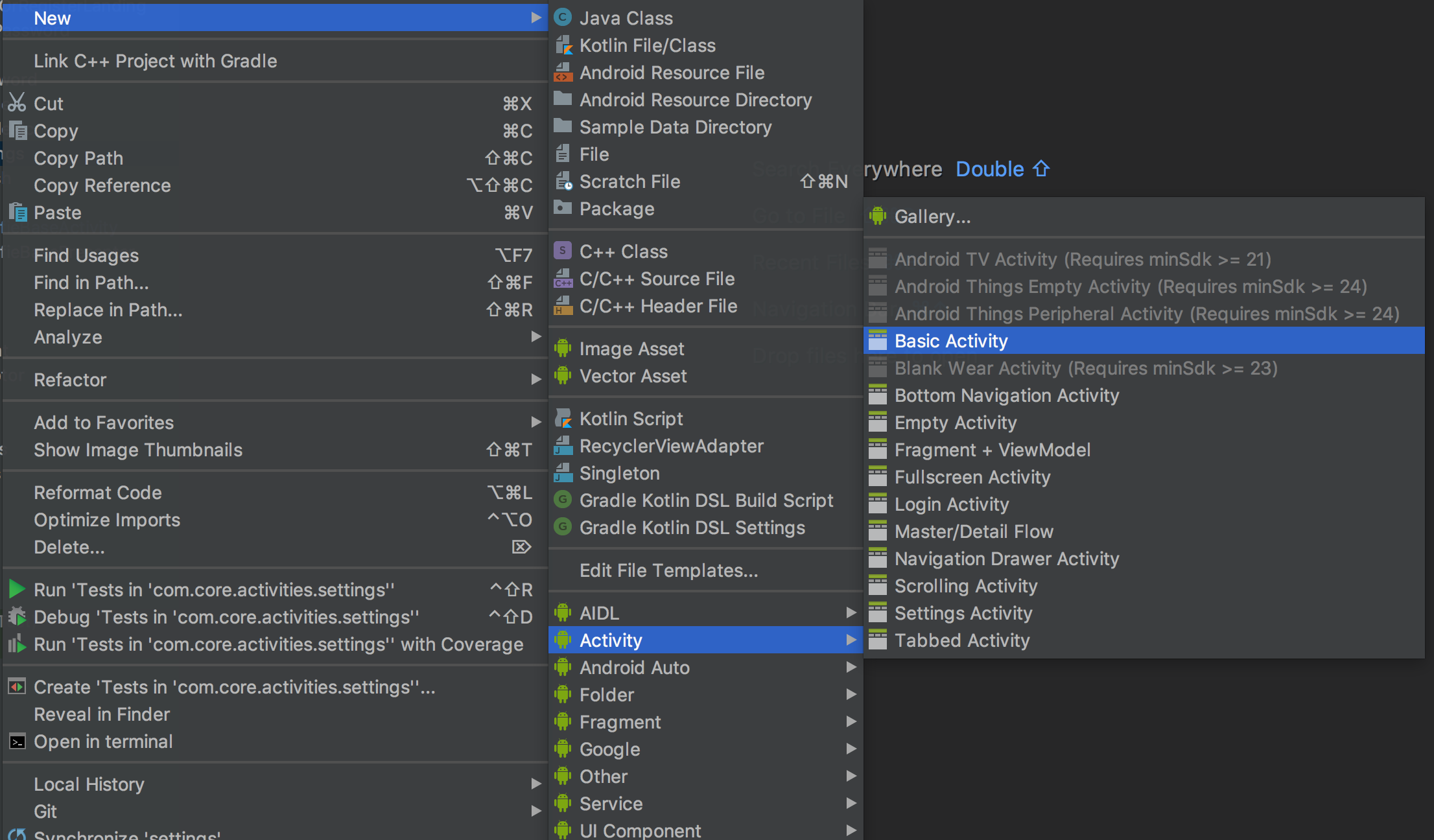
Task: Open Settings Activity template
Action: [x=1144, y=612]
